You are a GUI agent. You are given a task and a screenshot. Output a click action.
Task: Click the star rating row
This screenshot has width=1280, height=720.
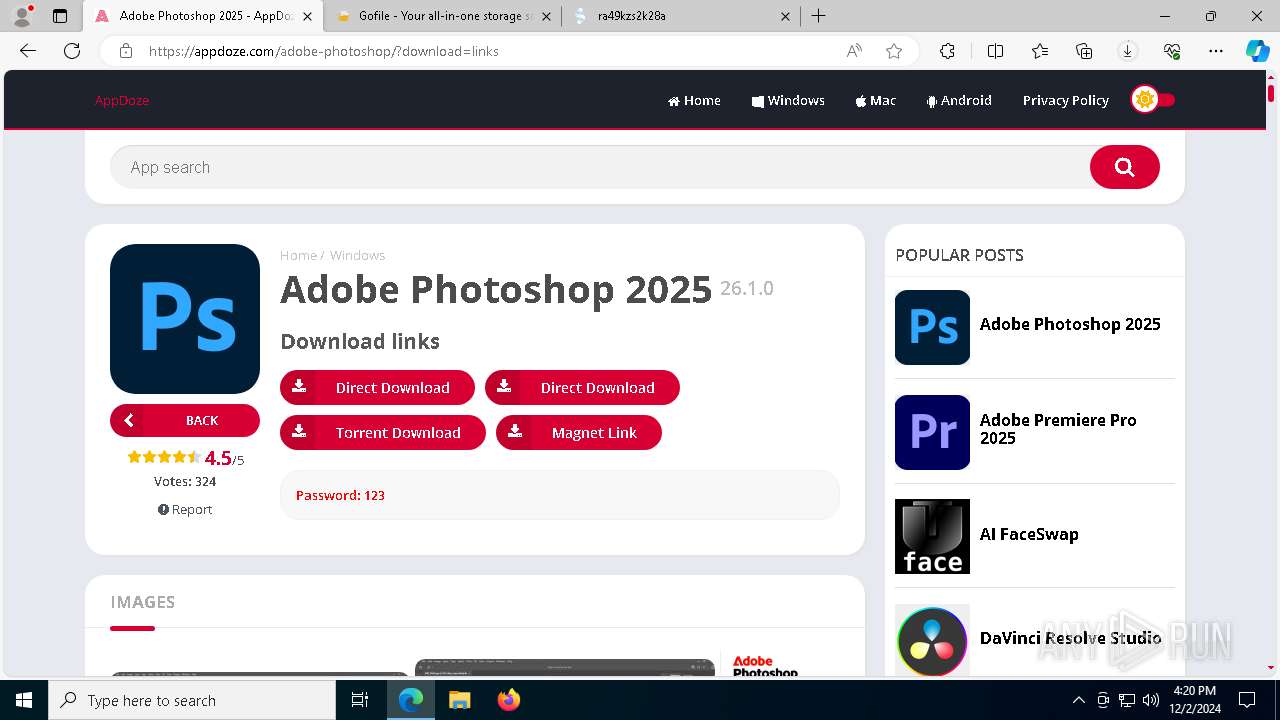pos(165,457)
